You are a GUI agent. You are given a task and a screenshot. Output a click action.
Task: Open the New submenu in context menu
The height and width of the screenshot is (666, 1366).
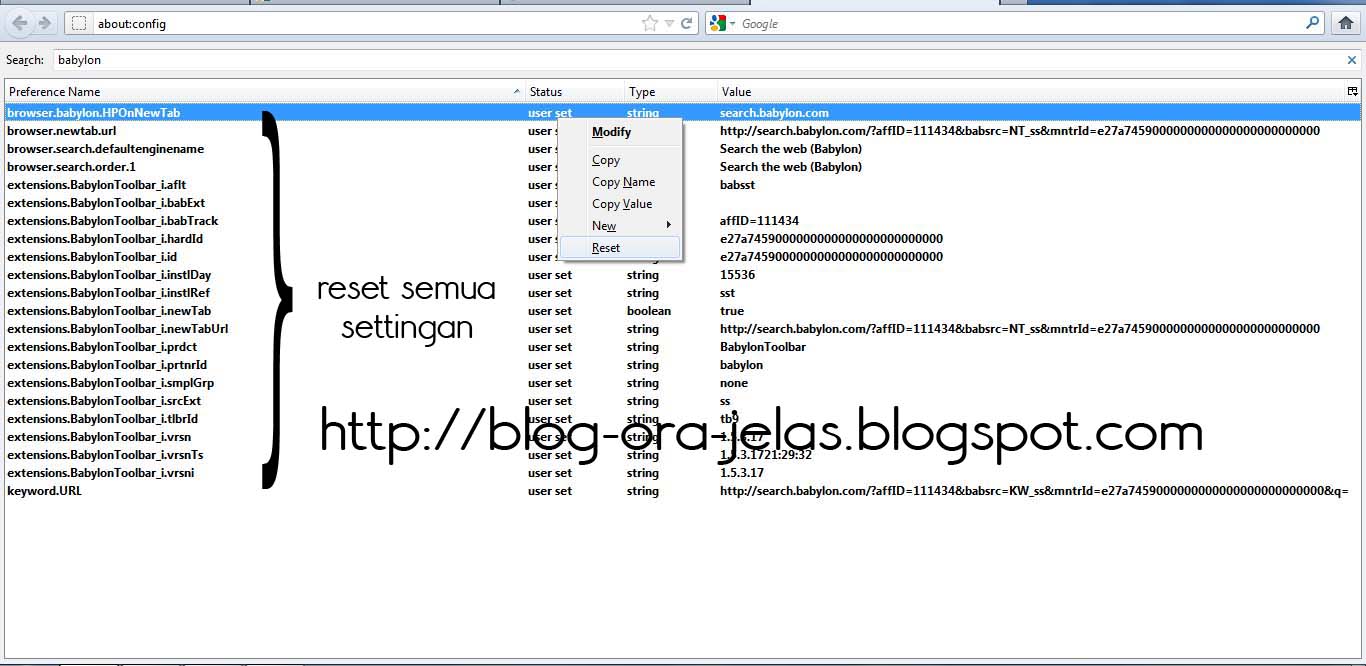pos(620,226)
